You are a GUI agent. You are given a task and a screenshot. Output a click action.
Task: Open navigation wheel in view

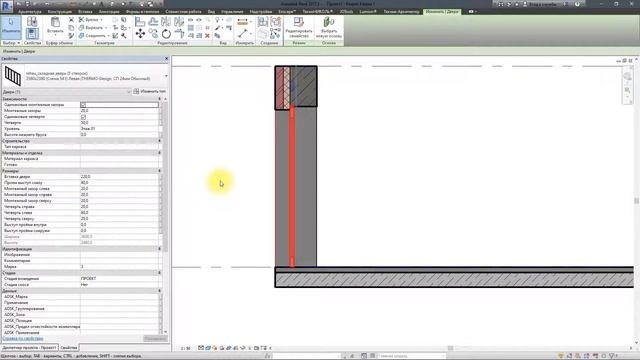pos(627,77)
